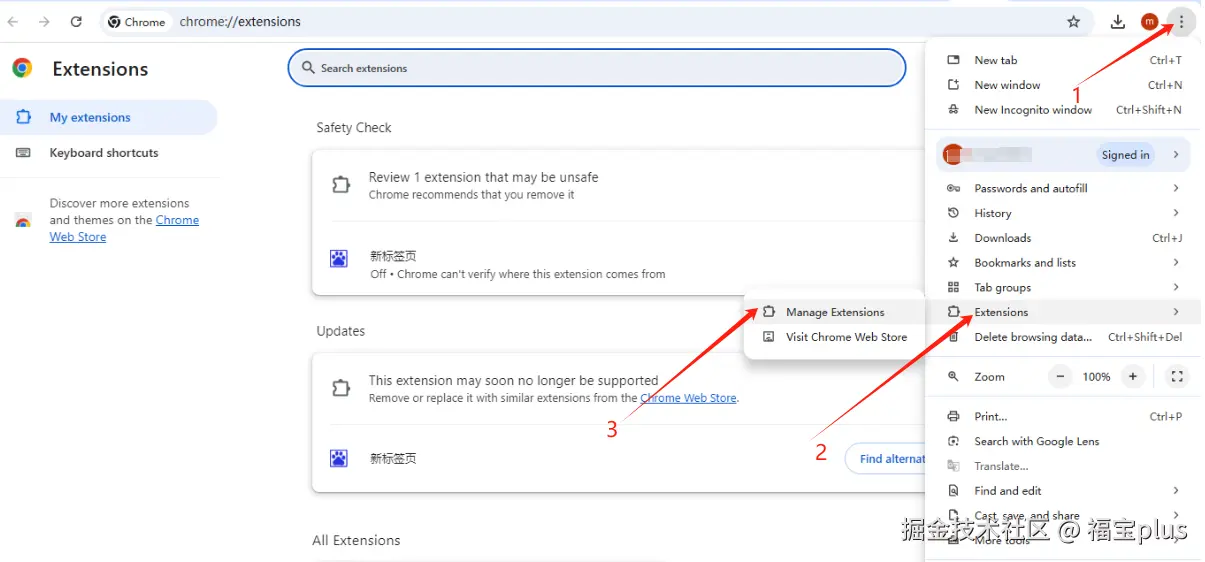Open the three-dot Chrome menu
1205x562 pixels.
point(1182,21)
